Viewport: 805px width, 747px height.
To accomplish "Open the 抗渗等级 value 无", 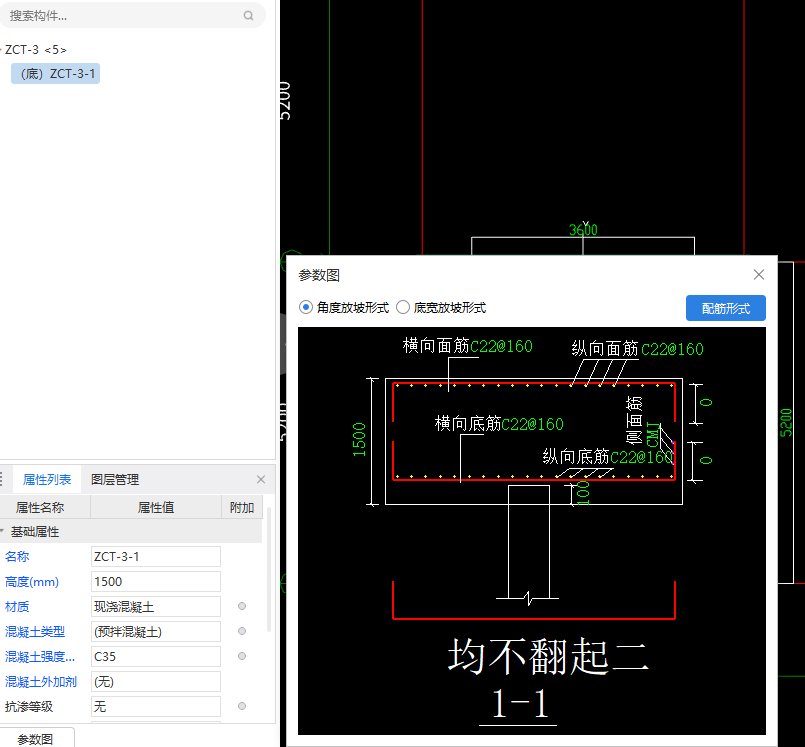I will tap(156, 706).
